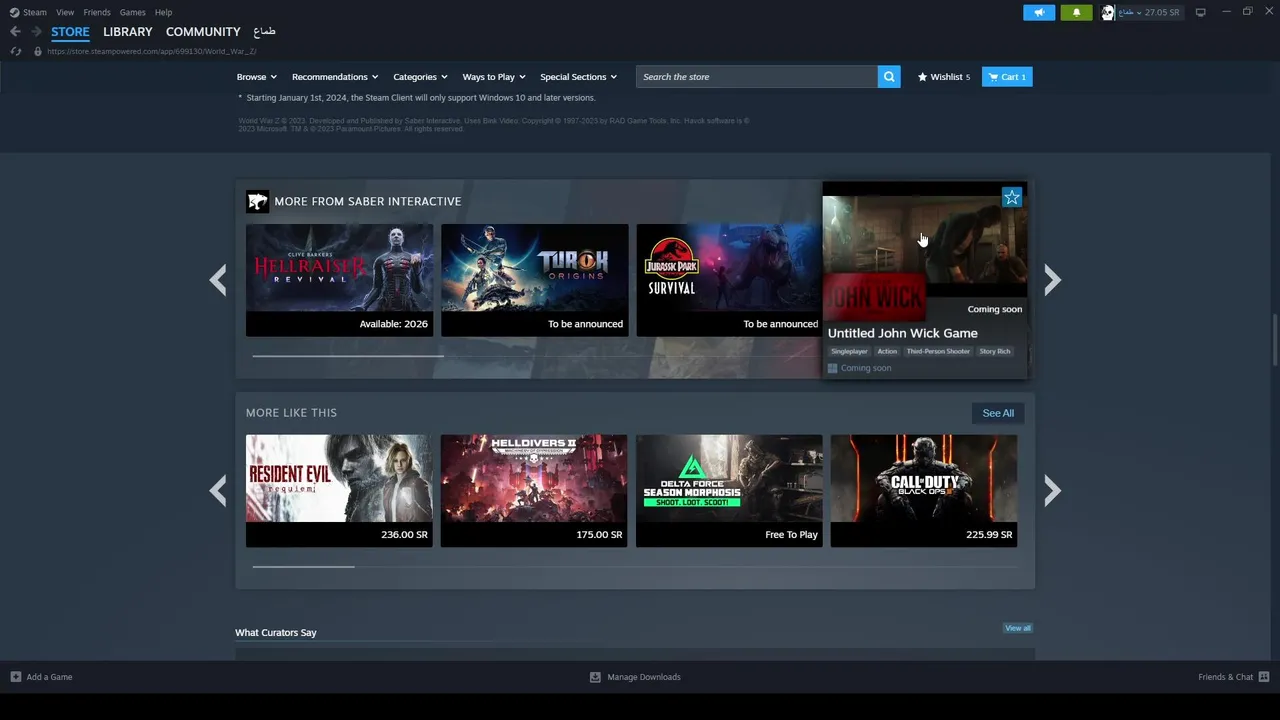Expand the Categories dropdown

pyautogui.click(x=420, y=77)
